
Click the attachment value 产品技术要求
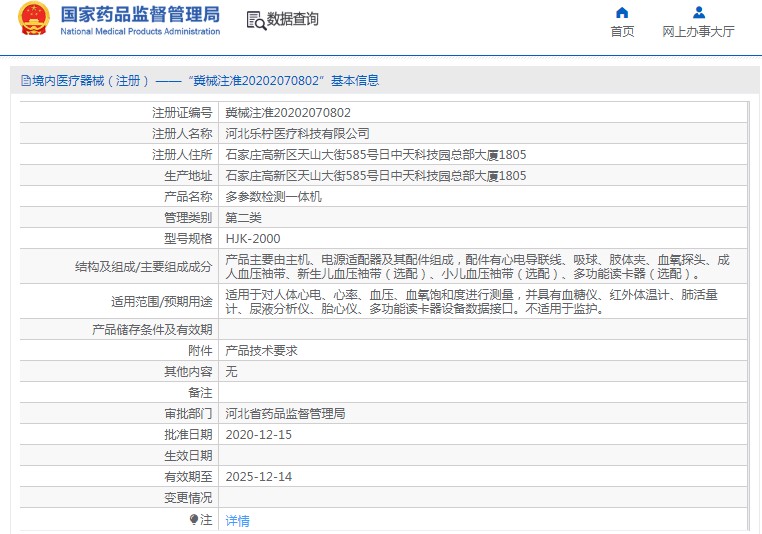click(261, 350)
